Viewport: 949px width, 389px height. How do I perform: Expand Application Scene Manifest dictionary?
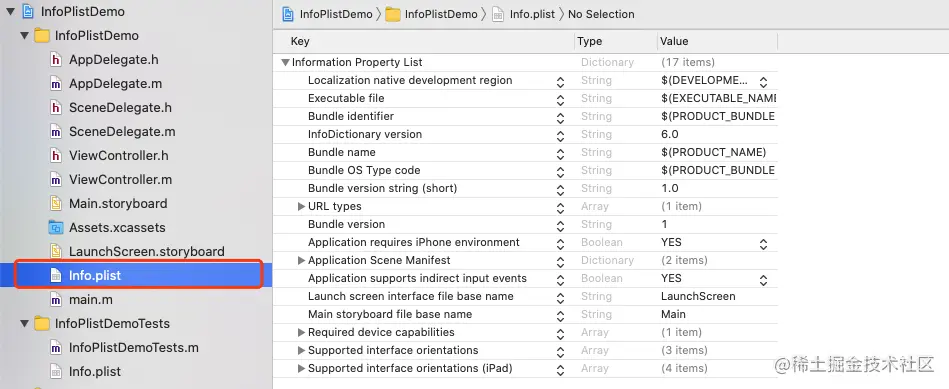click(x=301, y=260)
